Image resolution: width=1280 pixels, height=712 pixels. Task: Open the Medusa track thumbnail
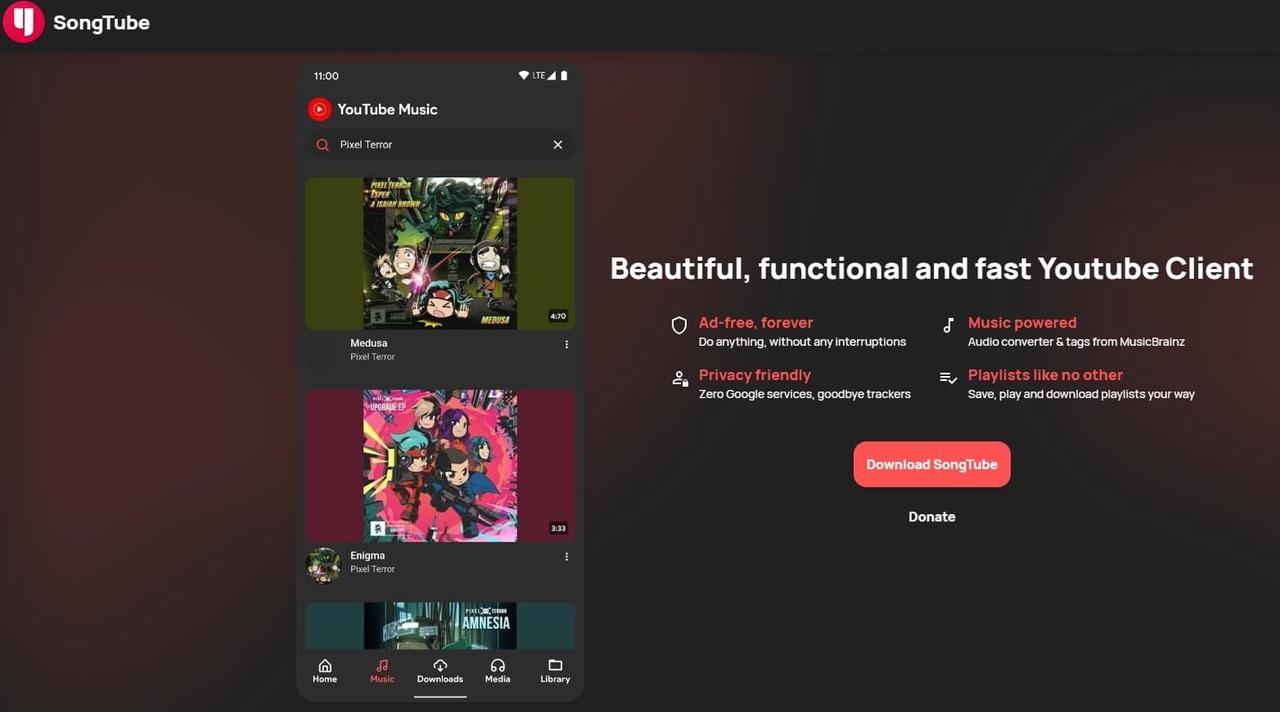(440, 252)
